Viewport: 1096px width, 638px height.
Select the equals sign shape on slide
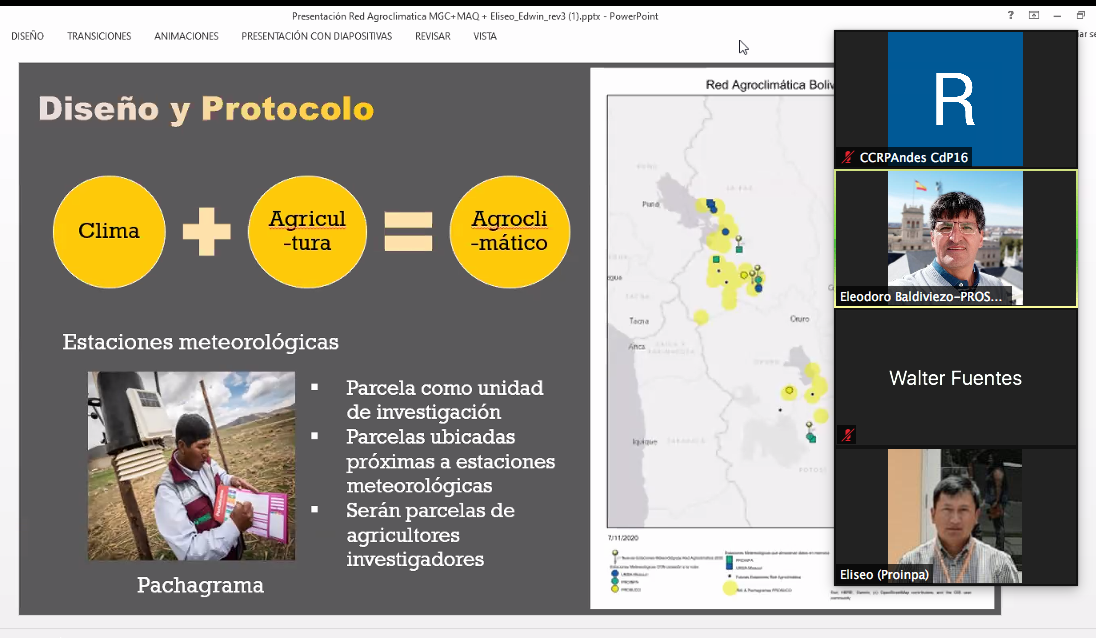(x=408, y=231)
